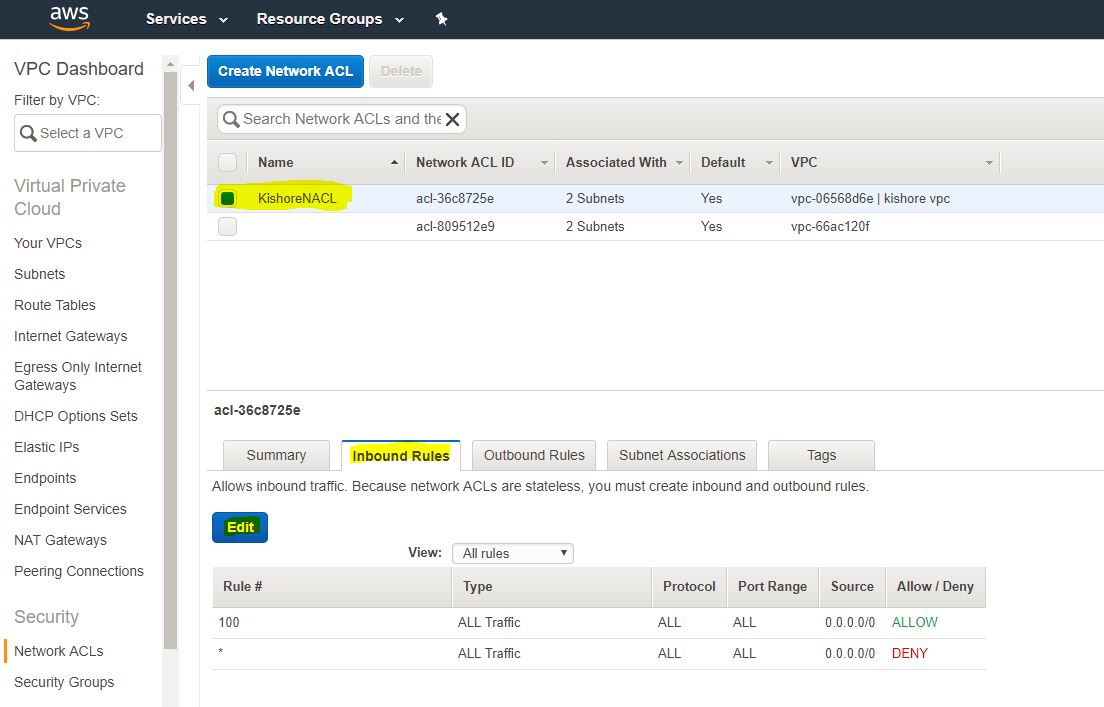Open the View All rules dropdown
The height and width of the screenshot is (707, 1104).
coord(512,553)
